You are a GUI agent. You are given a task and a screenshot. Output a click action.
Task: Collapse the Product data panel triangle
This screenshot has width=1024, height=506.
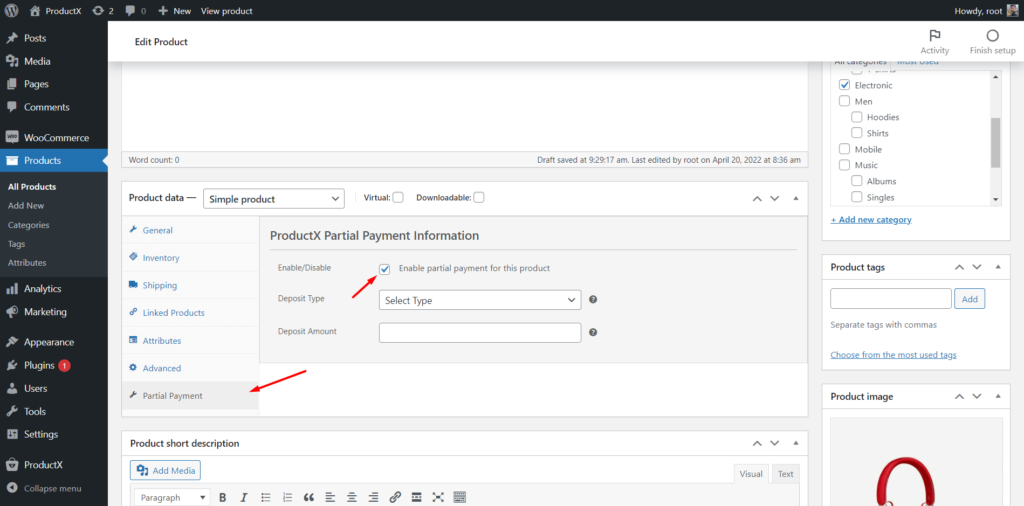click(x=795, y=198)
